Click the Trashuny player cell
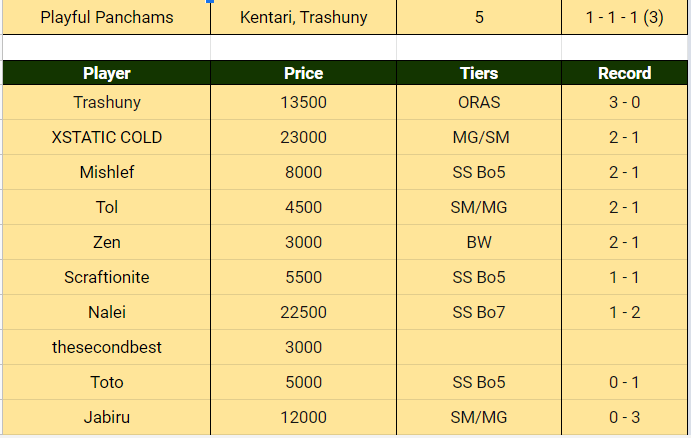The width and height of the screenshot is (691, 438). (x=107, y=102)
